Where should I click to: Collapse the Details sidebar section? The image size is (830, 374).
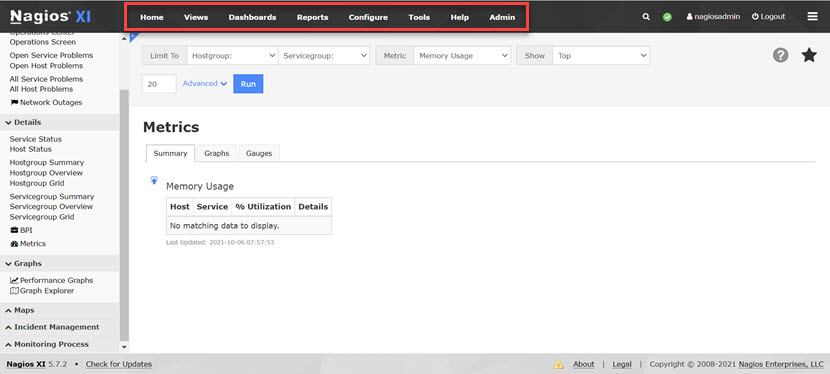59,122
